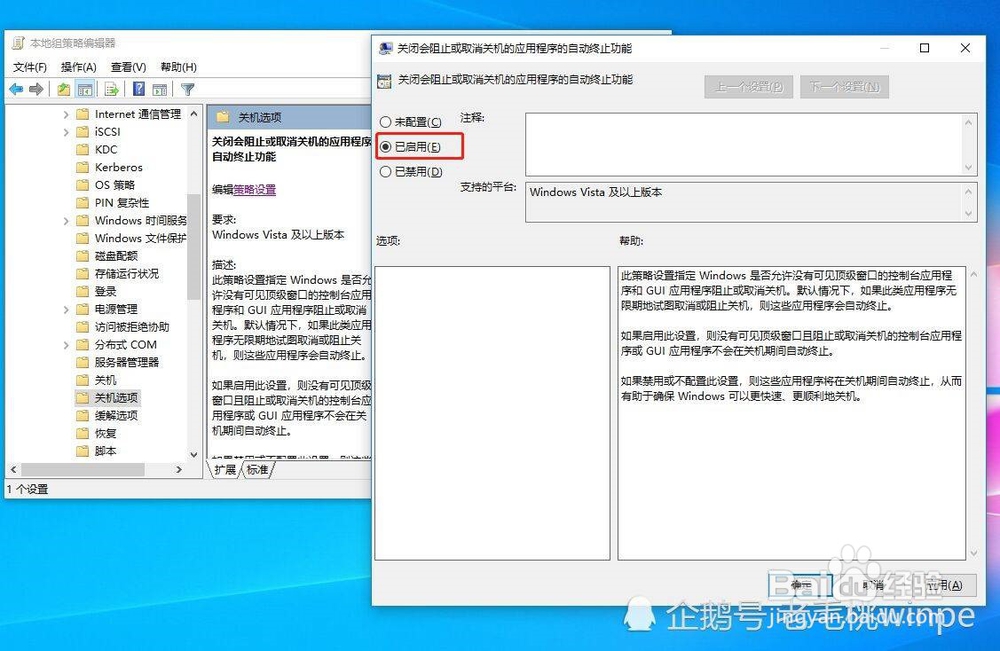Expand the Windows 时间服务 tree node
1000x651 pixels.
pyautogui.click(x=66, y=221)
